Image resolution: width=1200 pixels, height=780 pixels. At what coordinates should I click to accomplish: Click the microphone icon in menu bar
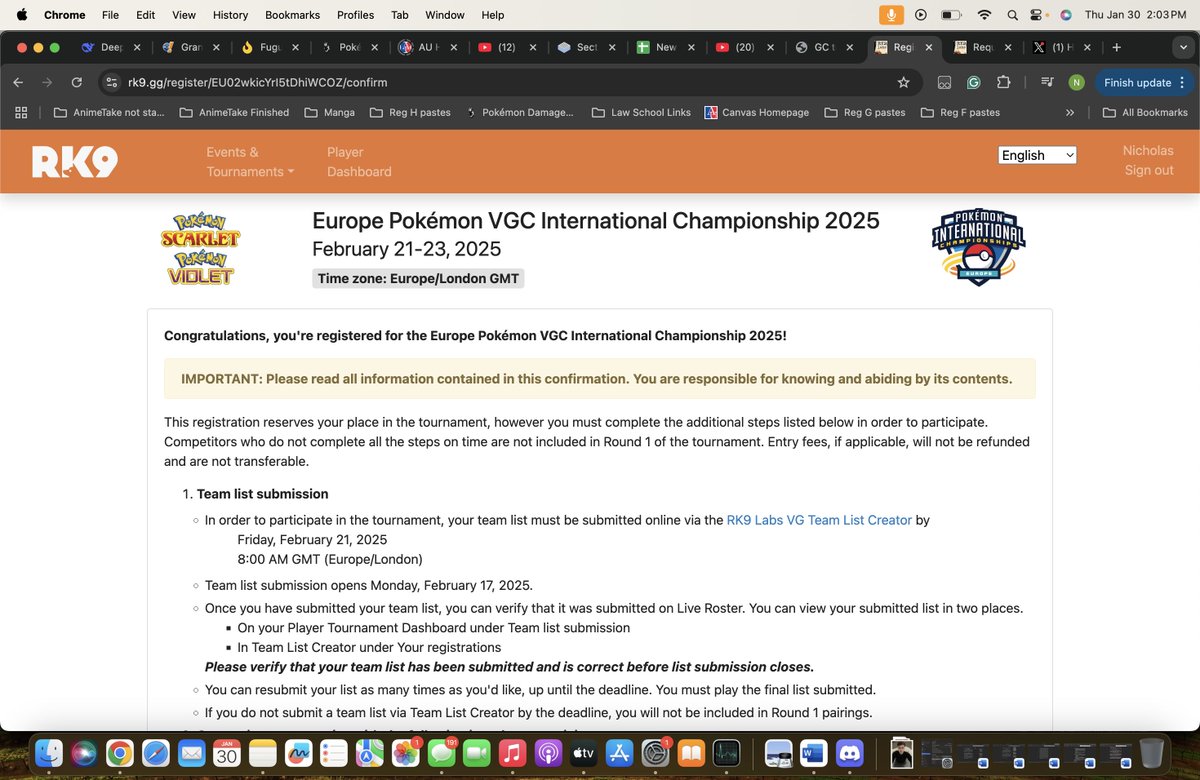[891, 15]
